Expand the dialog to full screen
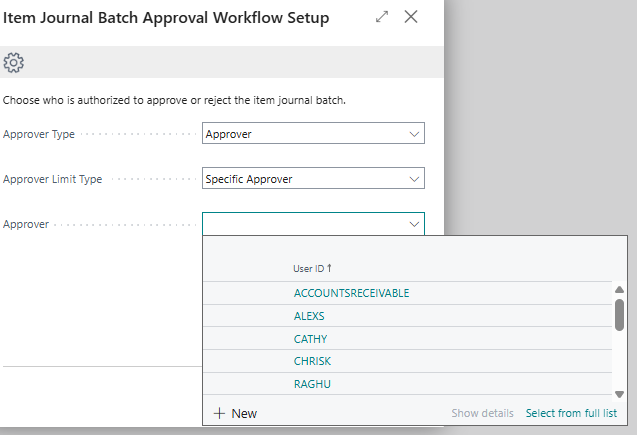The image size is (637, 435). click(382, 18)
